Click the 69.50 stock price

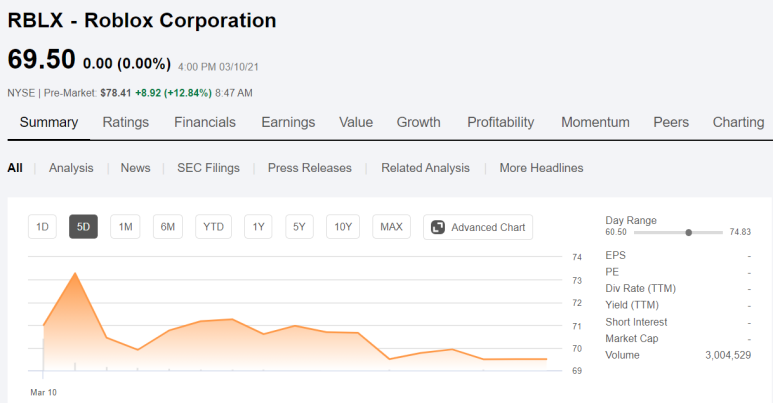[x=41, y=59]
